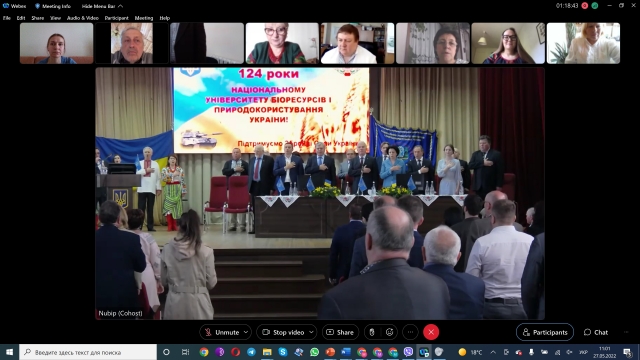Open WhatsApp on the taskbar
This screenshot has width=640, height=360.
tap(314, 352)
